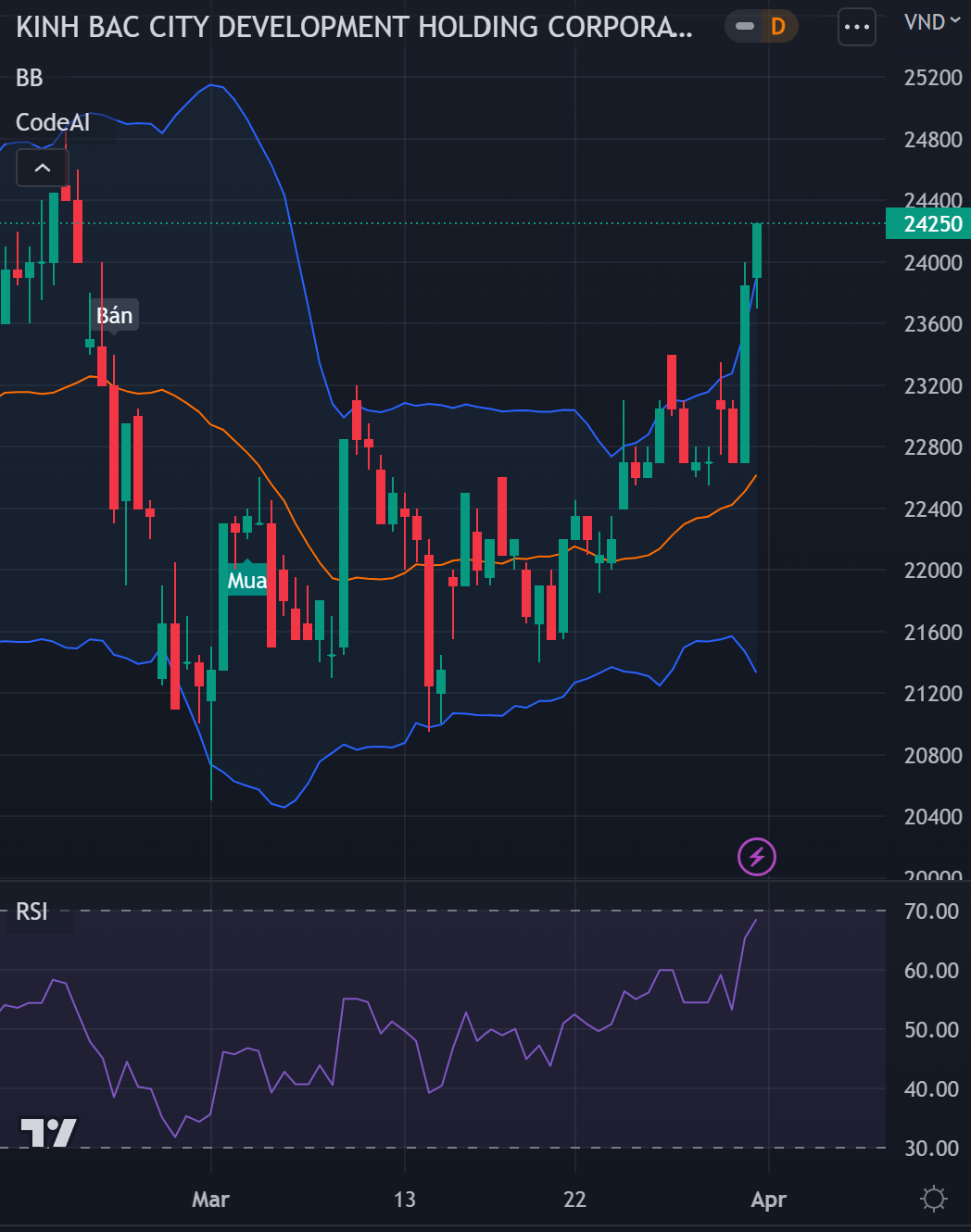Click the 22800 price scale value
Viewport: 971px width, 1232px height.
(933, 447)
